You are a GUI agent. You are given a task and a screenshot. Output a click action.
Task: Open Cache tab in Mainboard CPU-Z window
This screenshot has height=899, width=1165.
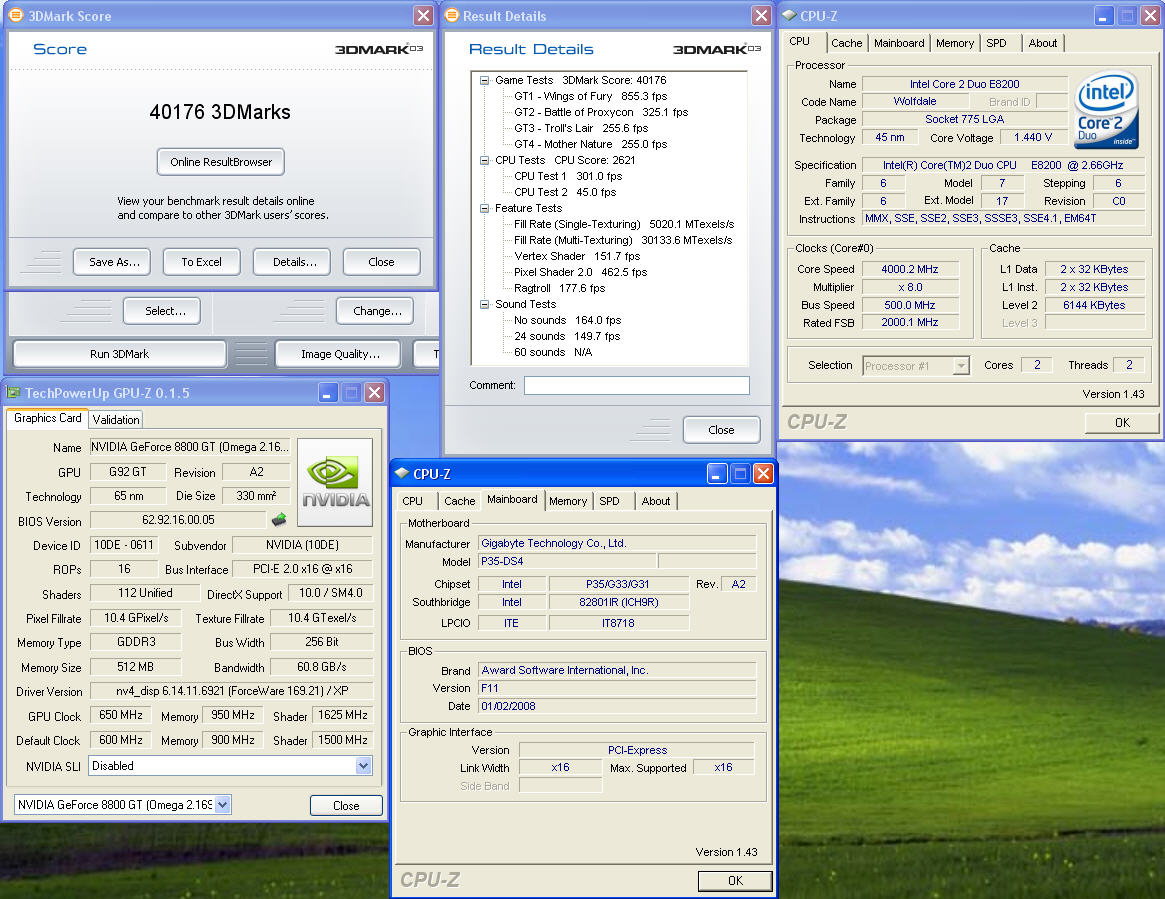point(459,501)
